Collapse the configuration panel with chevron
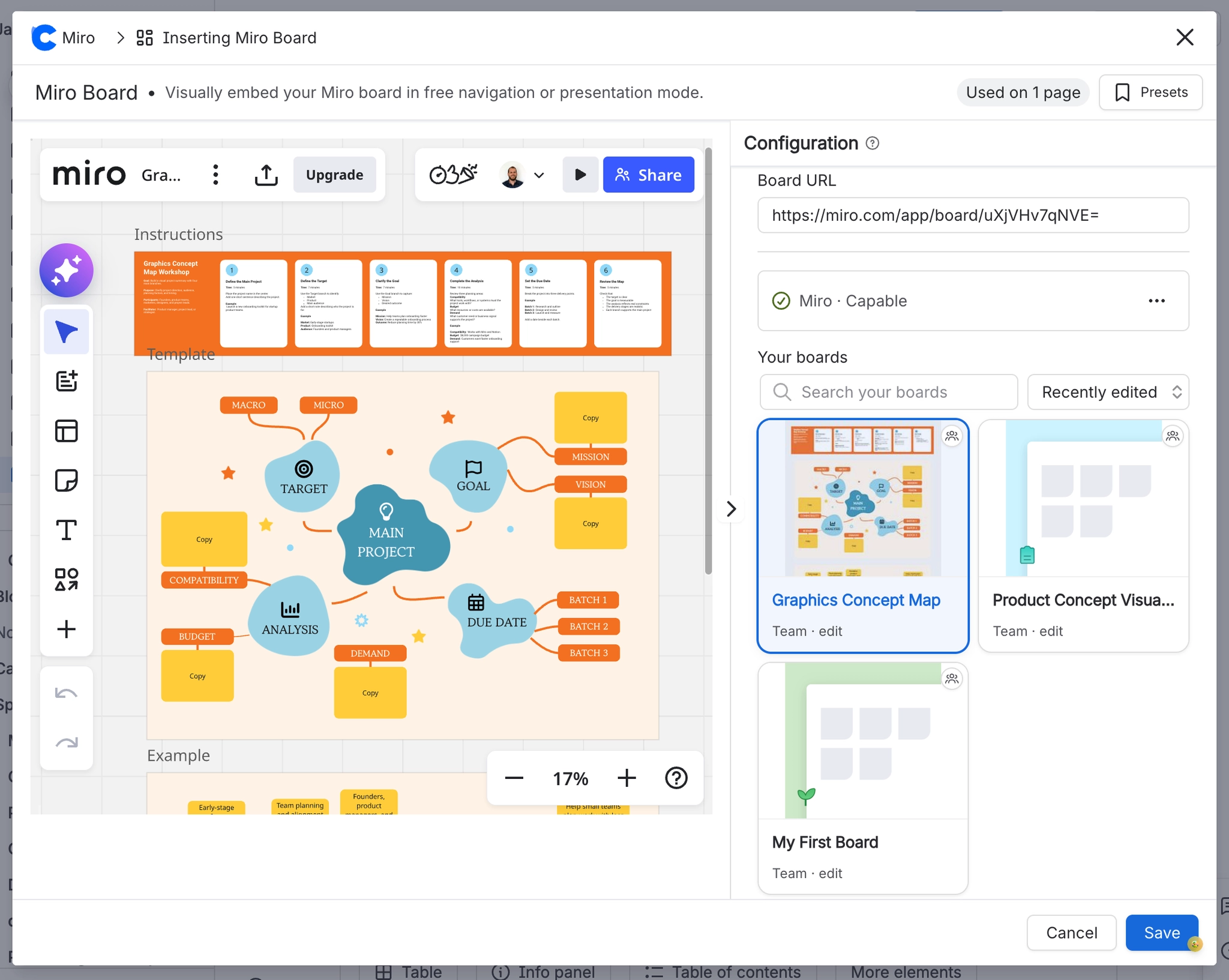 (731, 509)
